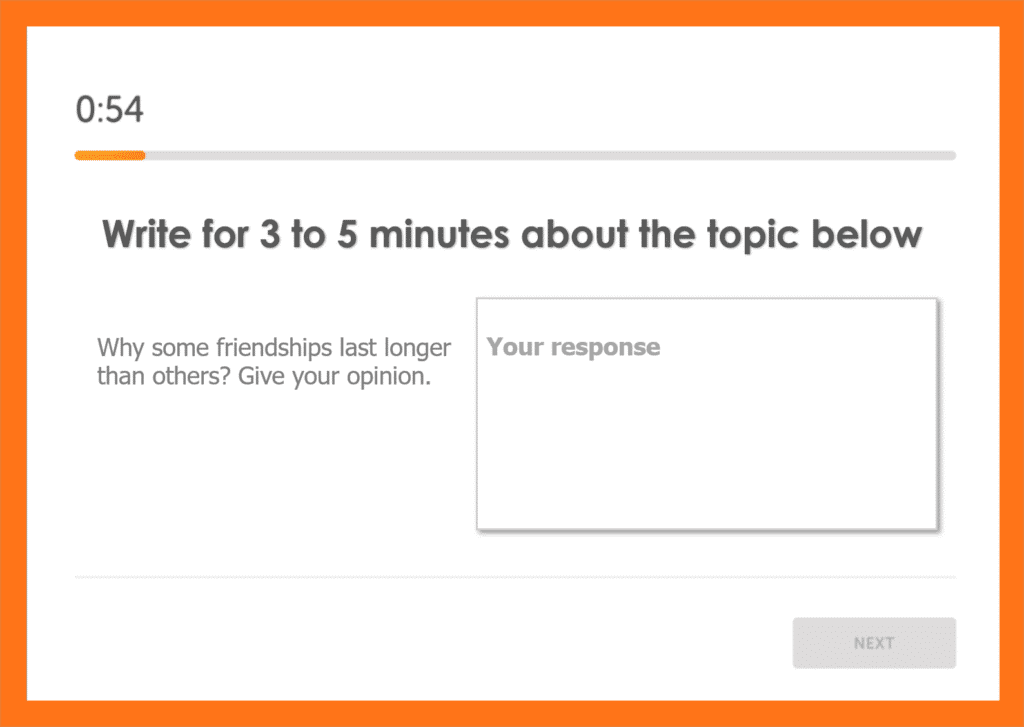Click the empty lower area of the response box

pos(707,470)
